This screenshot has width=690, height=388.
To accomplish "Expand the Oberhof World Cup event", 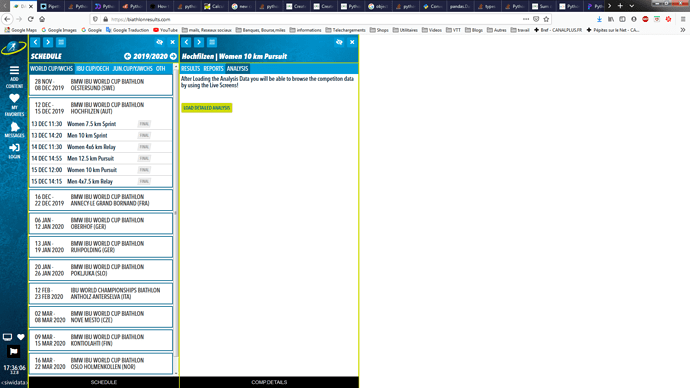I will pyautogui.click(x=101, y=223).
